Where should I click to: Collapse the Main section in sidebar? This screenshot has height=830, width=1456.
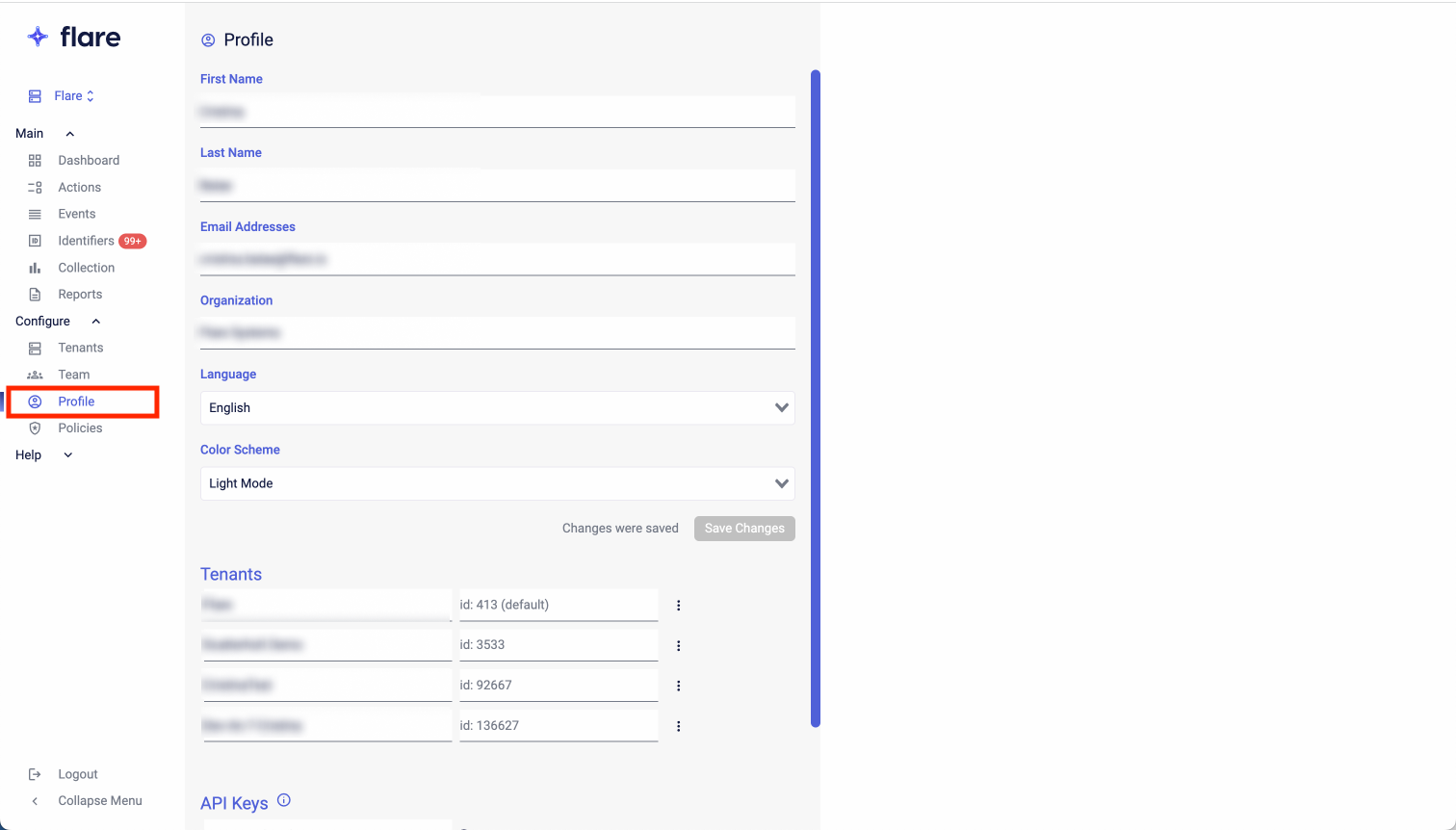point(69,134)
